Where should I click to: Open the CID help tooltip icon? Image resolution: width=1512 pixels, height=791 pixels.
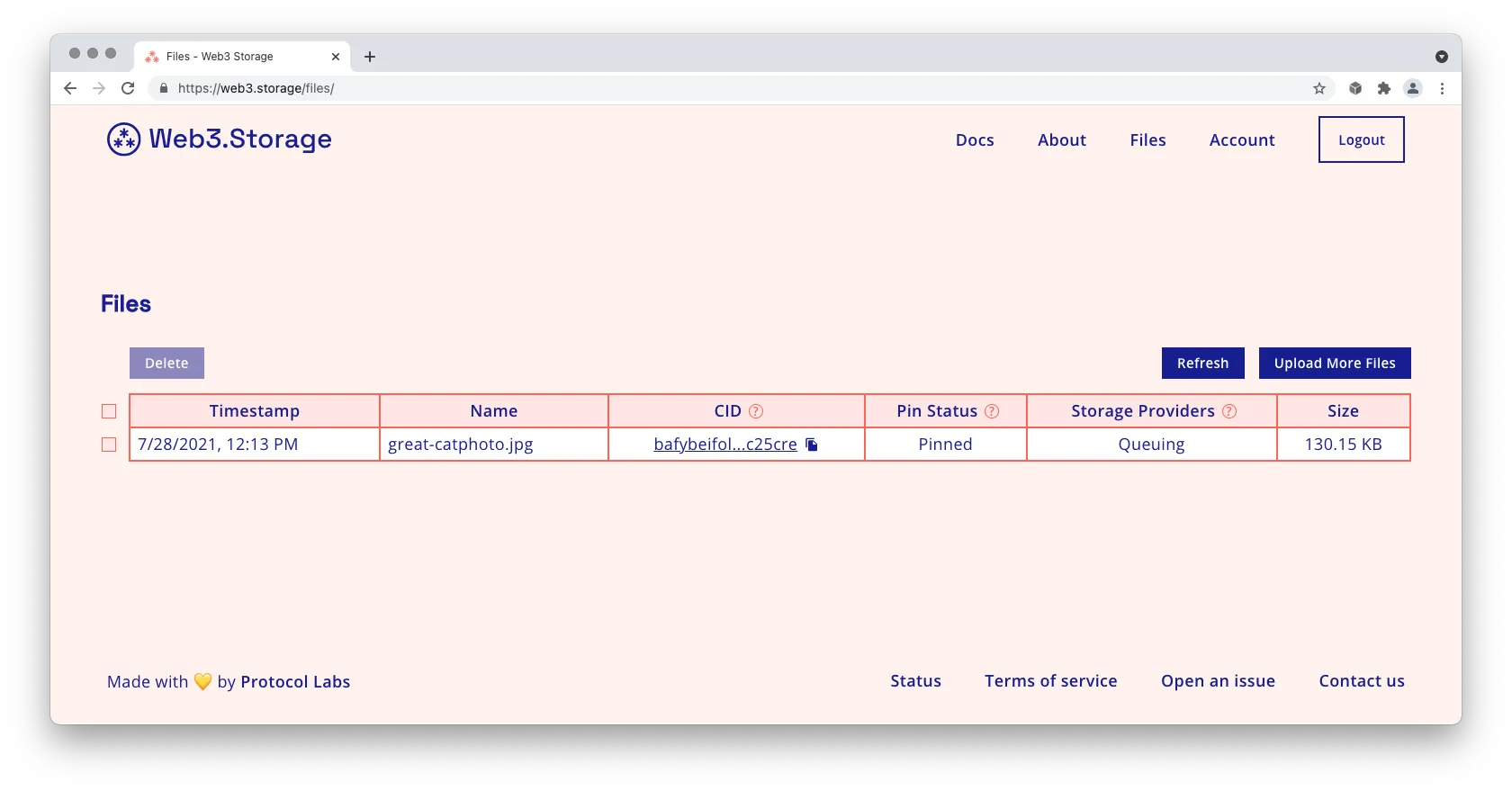[756, 411]
